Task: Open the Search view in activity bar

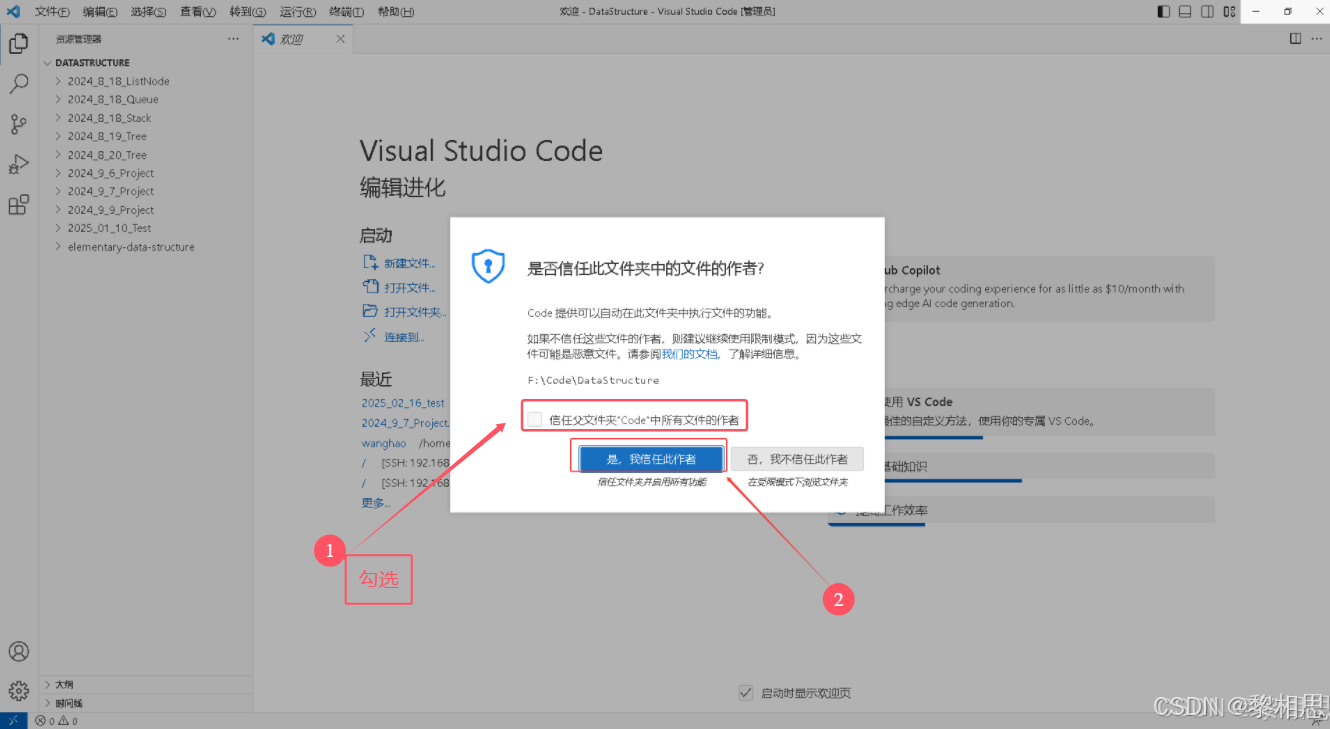Action: click(18, 84)
